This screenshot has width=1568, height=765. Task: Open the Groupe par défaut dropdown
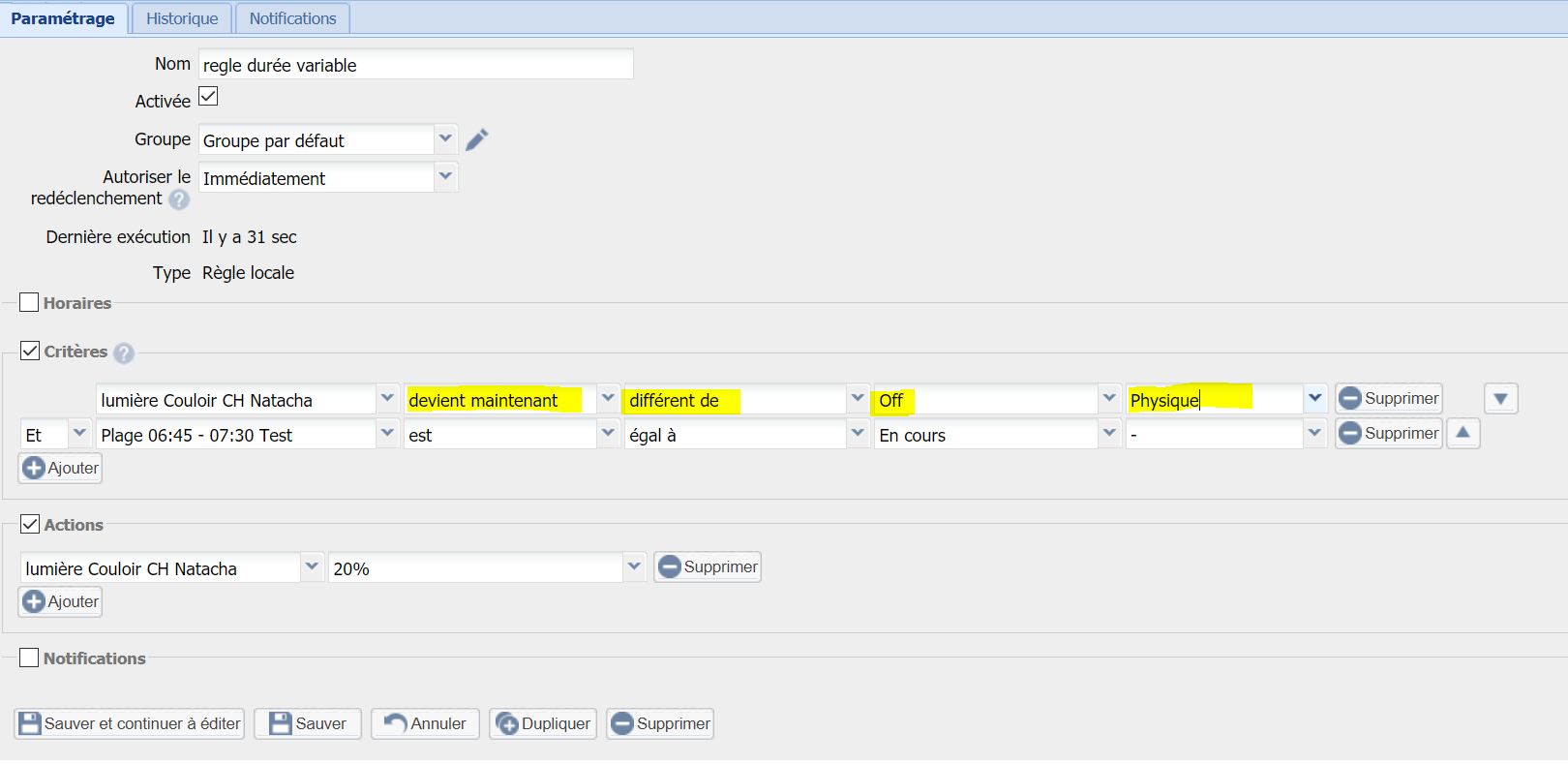pos(445,139)
